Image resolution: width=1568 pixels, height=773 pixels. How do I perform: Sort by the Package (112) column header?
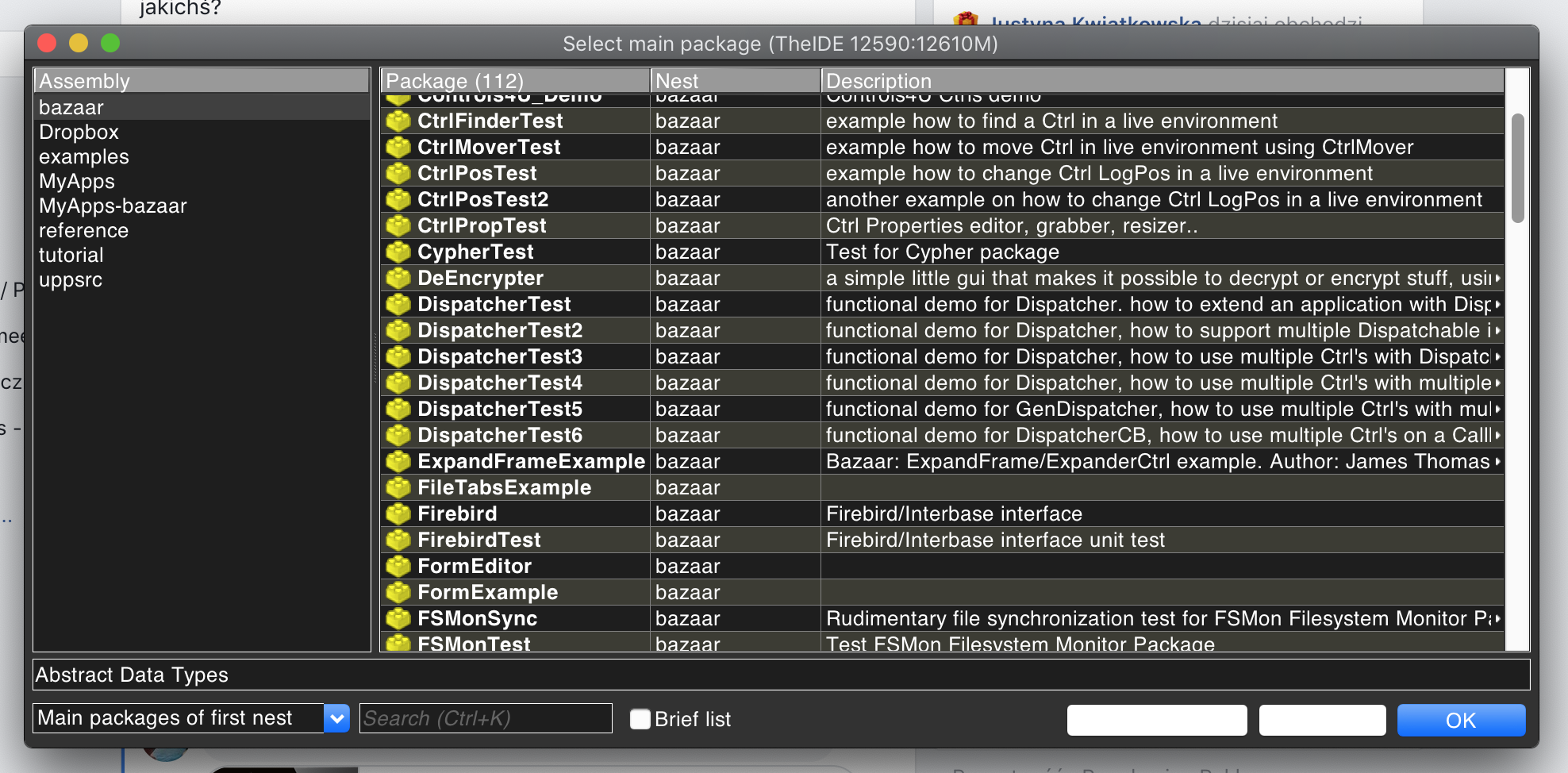(x=515, y=81)
